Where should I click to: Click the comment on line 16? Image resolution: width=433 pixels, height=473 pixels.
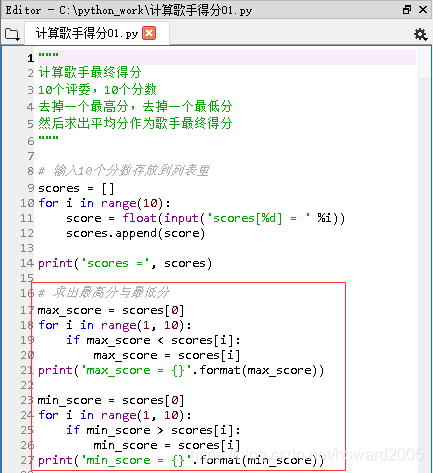pyautogui.click(x=104, y=292)
